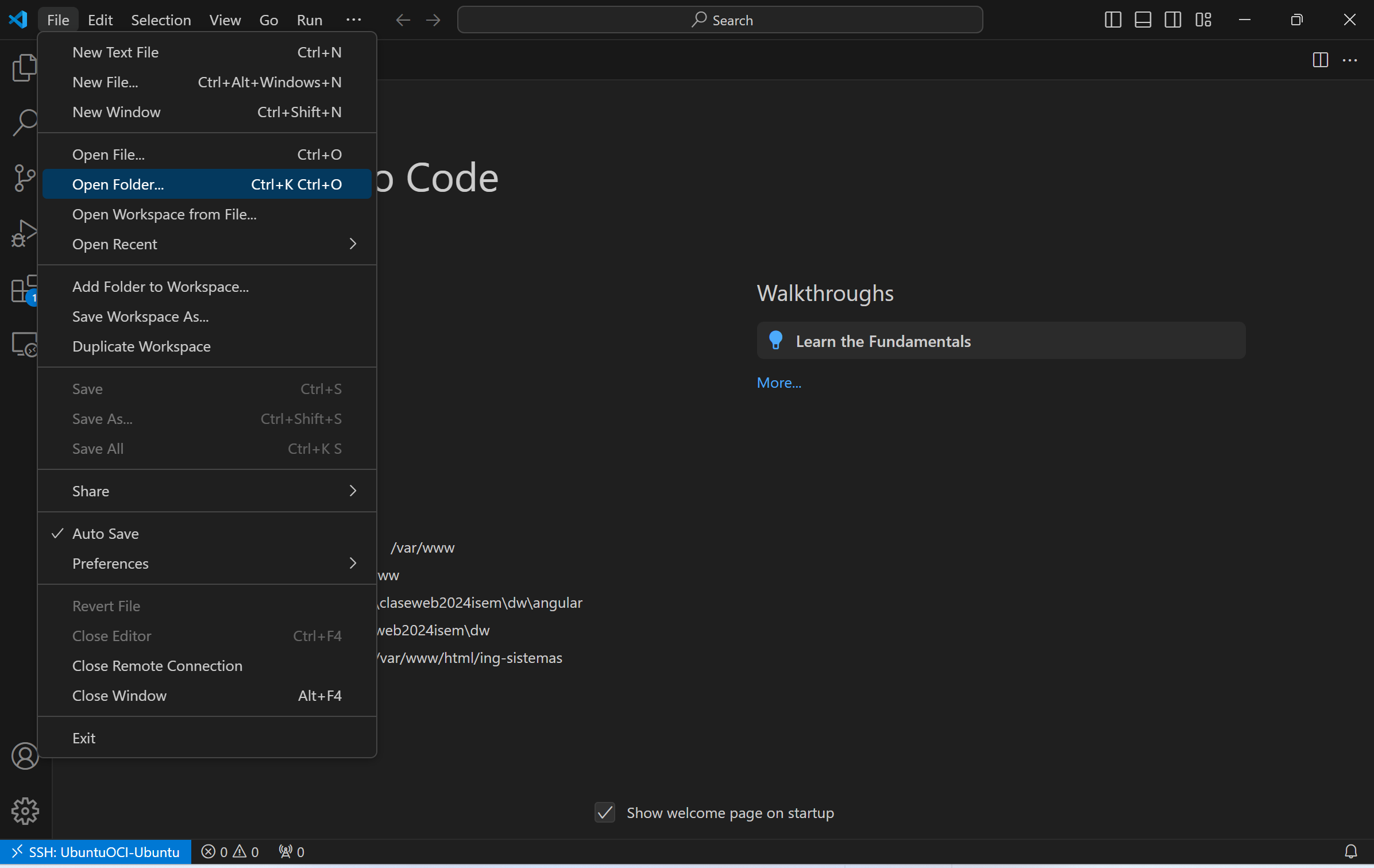This screenshot has height=868, width=1374.
Task: Open the Explorer view in activity bar
Action: (x=24, y=68)
